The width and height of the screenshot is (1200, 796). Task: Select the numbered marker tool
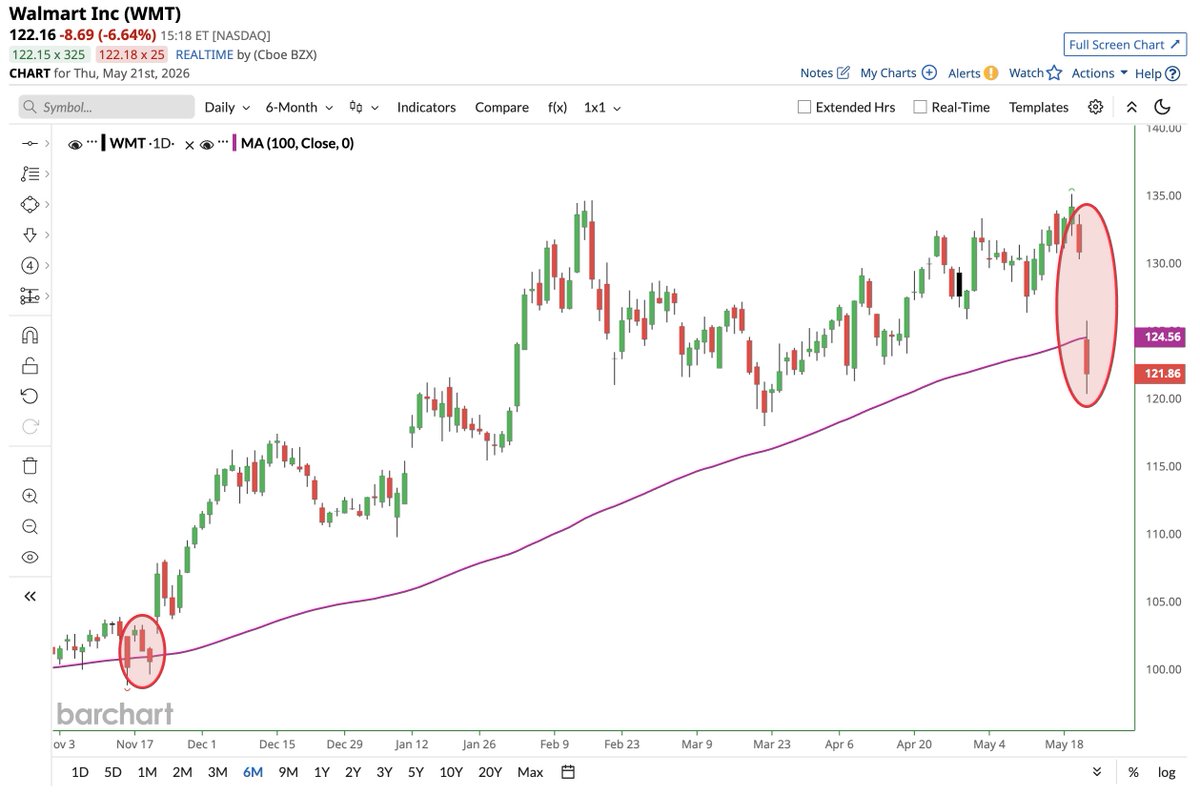(29, 266)
